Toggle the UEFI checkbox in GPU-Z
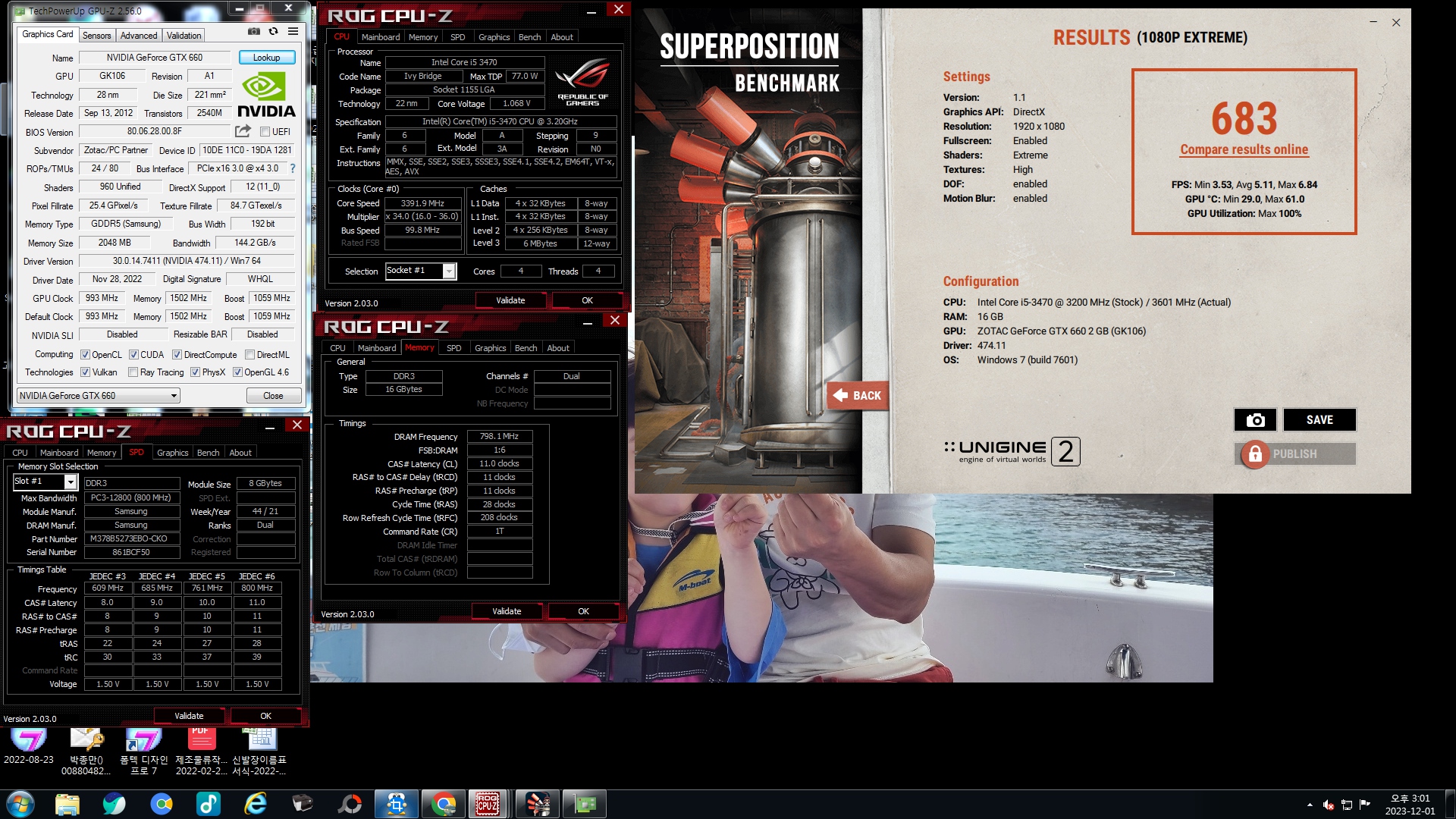The width and height of the screenshot is (1456, 819). 265,131
